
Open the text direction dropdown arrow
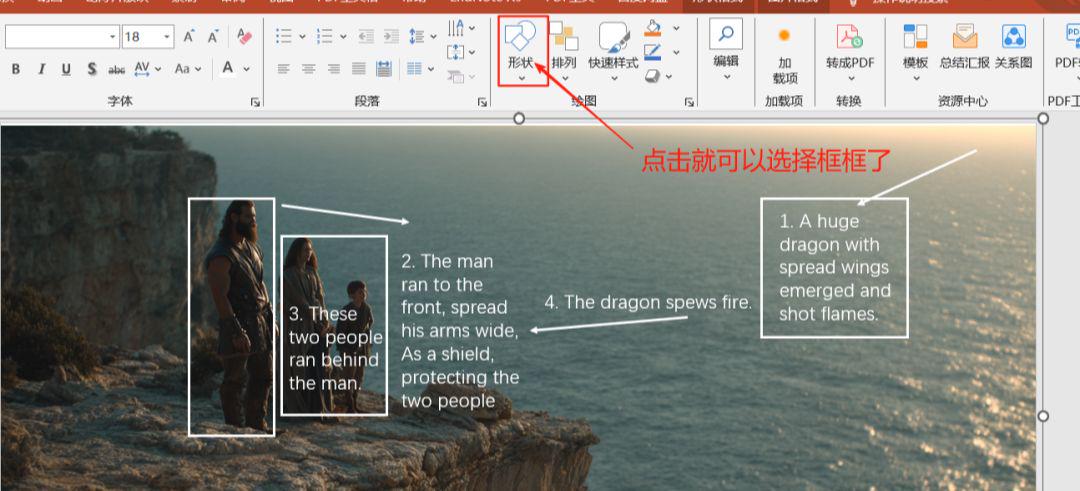pyautogui.click(x=472, y=28)
